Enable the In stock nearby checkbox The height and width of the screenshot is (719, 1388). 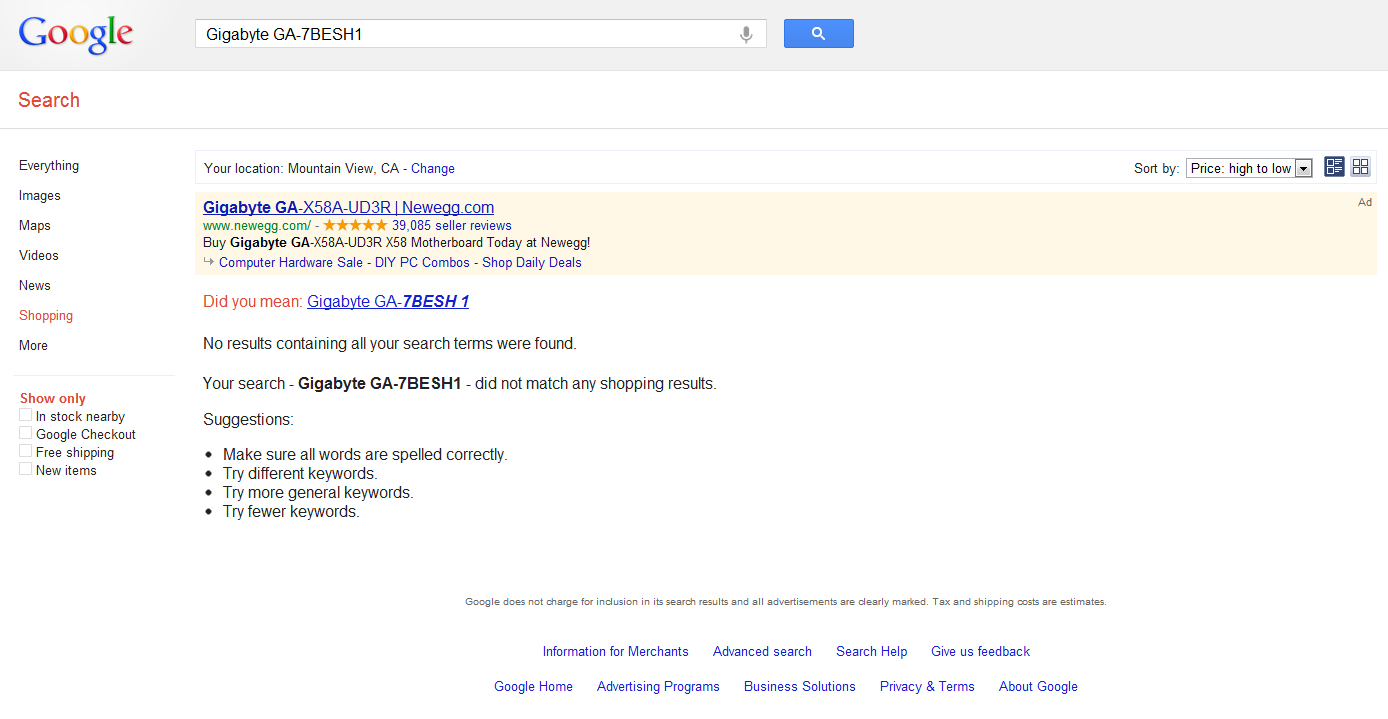pos(26,415)
